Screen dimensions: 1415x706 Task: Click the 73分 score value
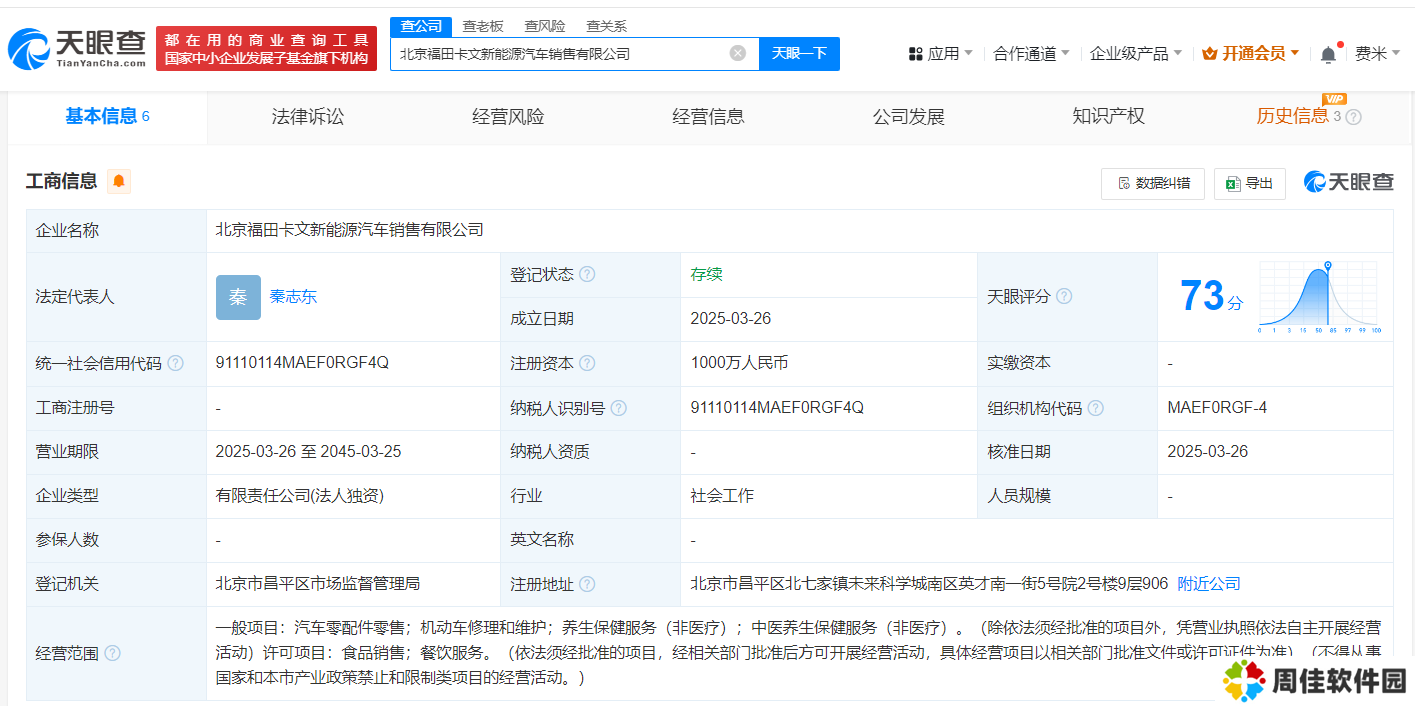pyautogui.click(x=1211, y=296)
